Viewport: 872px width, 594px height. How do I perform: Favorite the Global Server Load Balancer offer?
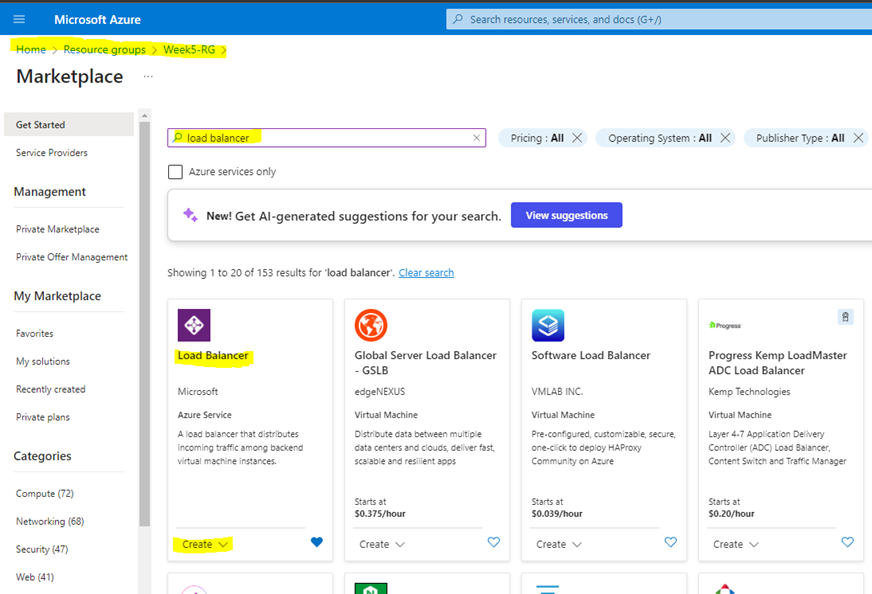(x=493, y=542)
